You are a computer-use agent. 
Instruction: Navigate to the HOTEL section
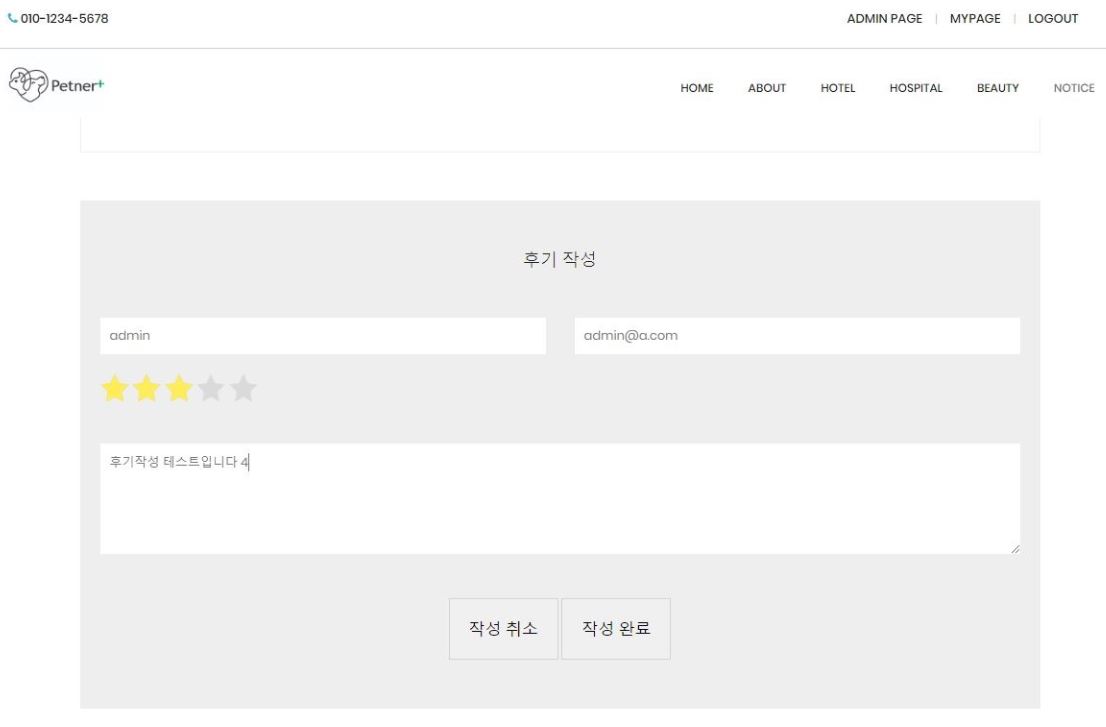point(838,88)
